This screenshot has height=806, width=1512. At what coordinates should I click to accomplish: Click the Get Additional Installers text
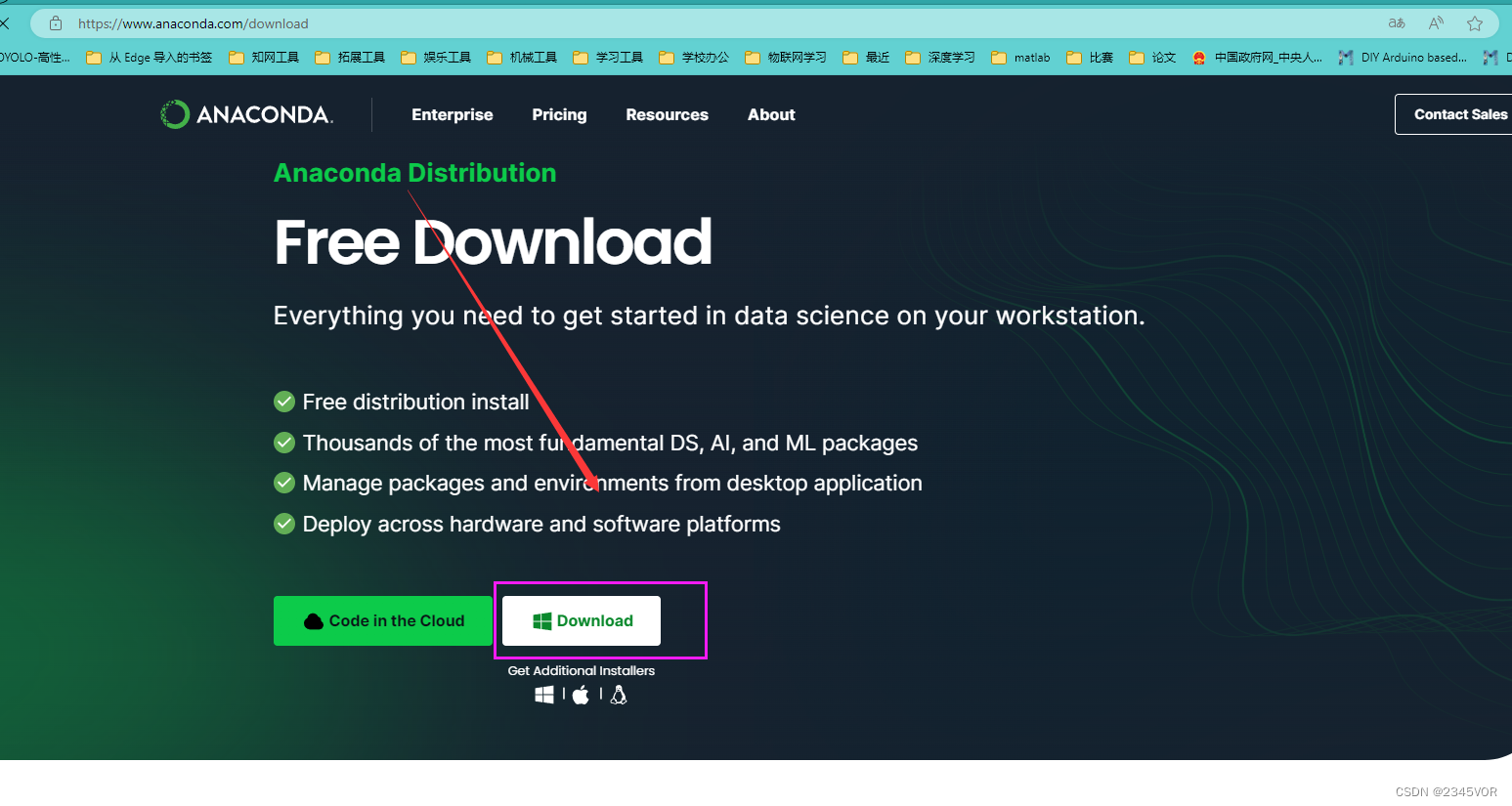click(582, 670)
